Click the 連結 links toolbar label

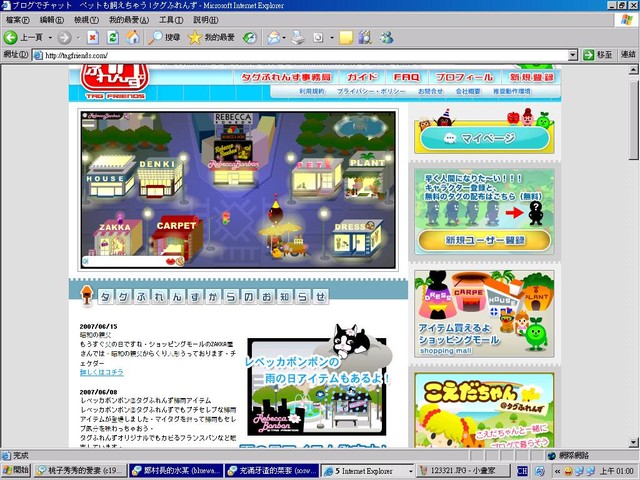click(x=628, y=55)
